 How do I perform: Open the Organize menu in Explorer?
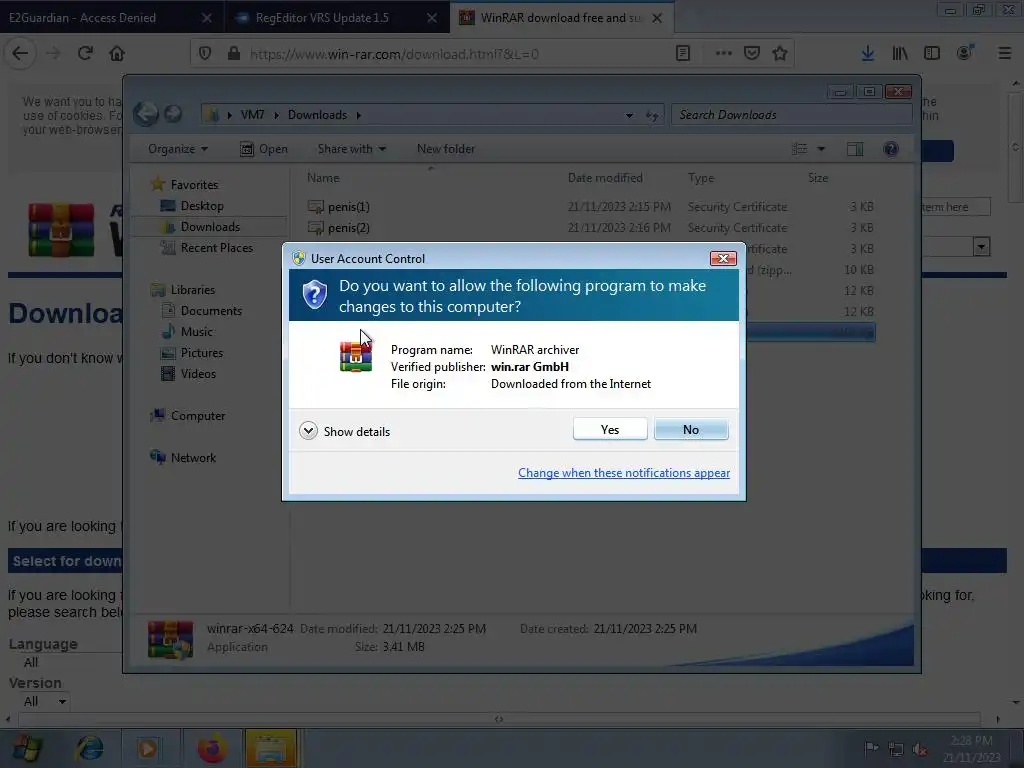(x=178, y=149)
